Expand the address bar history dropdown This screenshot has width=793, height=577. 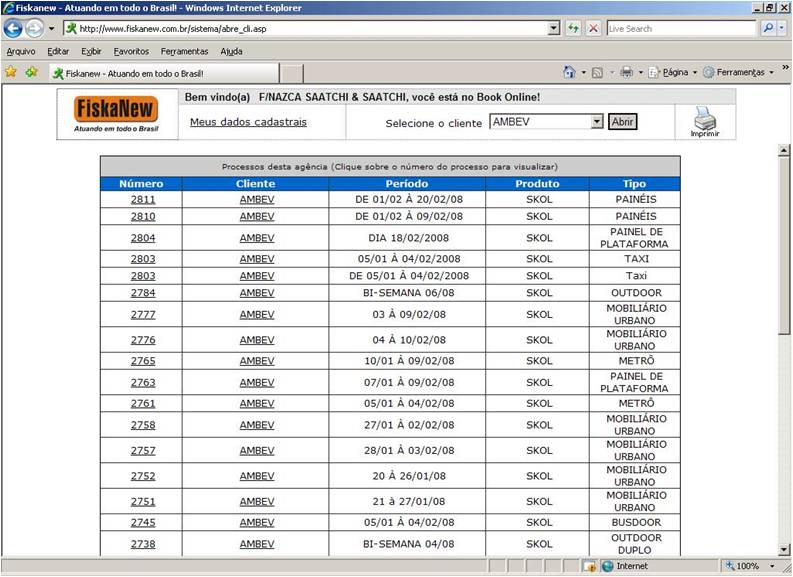click(x=554, y=29)
